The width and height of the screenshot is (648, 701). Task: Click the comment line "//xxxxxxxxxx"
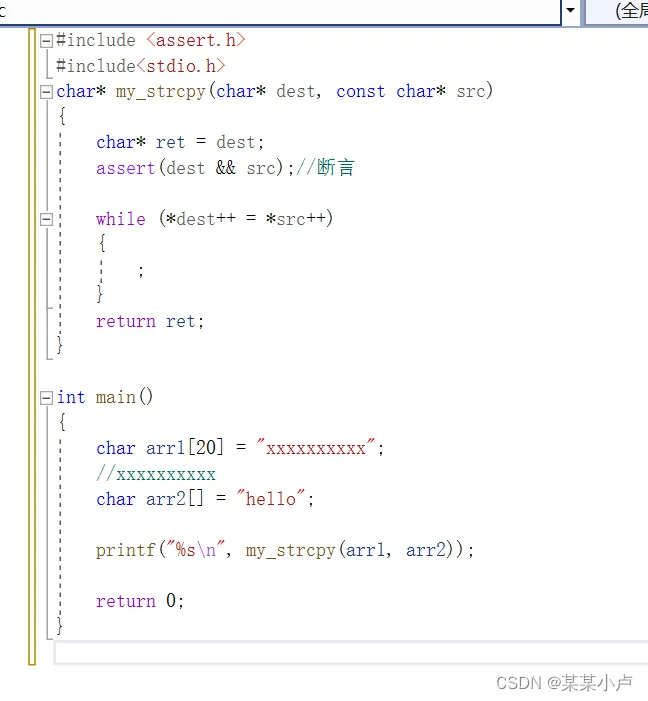point(156,474)
